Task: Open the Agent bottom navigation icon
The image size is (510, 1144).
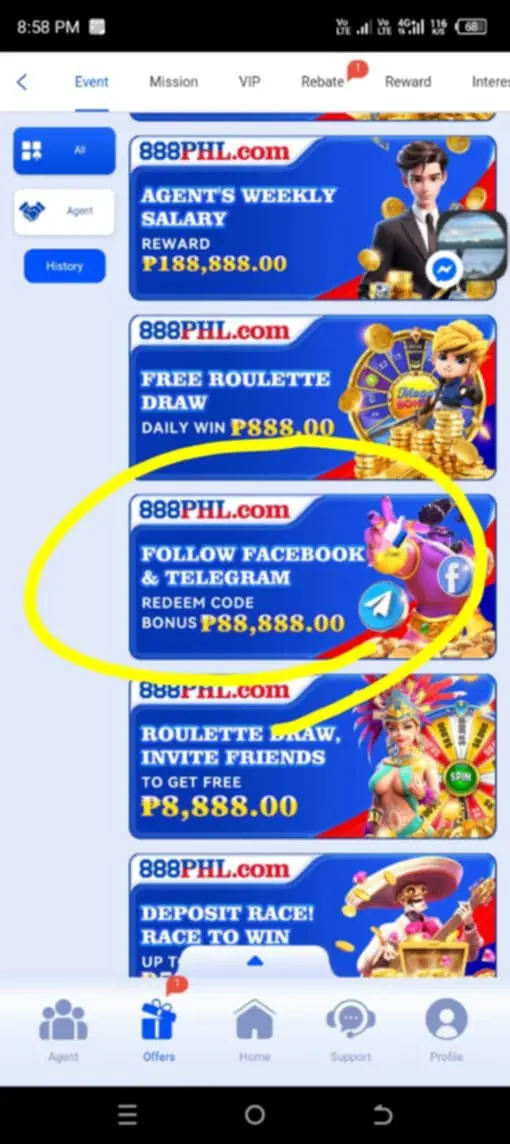Action: 63,1020
